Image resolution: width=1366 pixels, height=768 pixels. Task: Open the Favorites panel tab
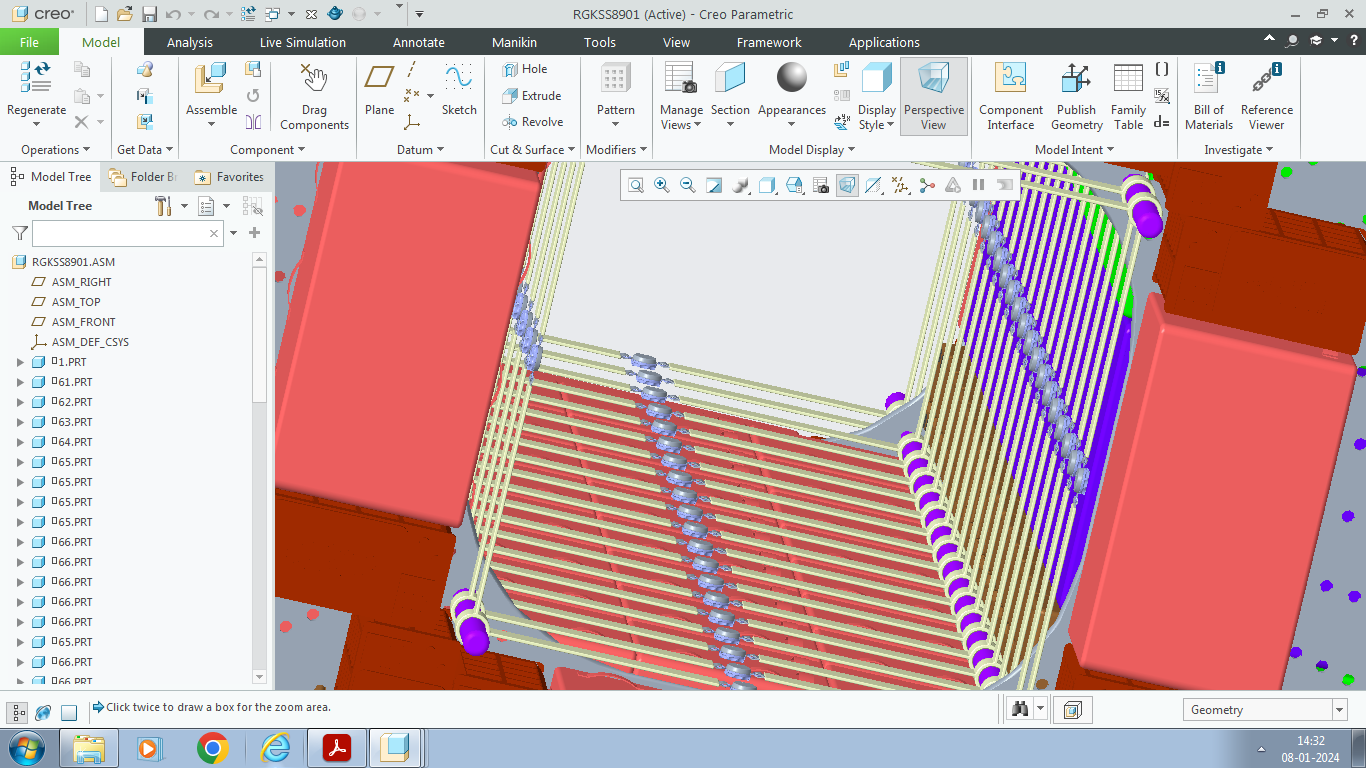point(230,177)
